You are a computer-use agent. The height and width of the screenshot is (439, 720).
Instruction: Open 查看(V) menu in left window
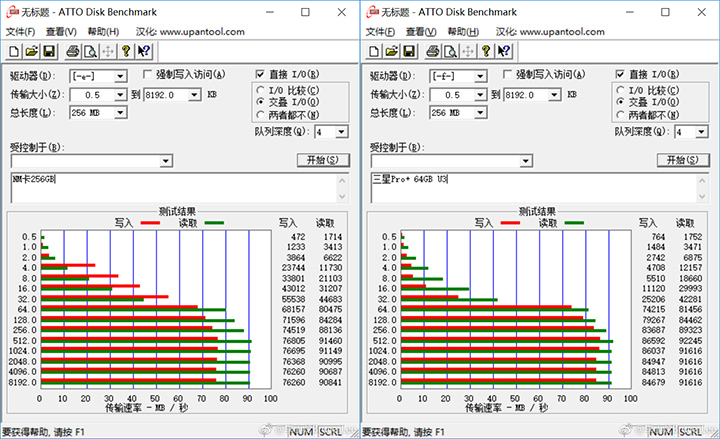61,32
